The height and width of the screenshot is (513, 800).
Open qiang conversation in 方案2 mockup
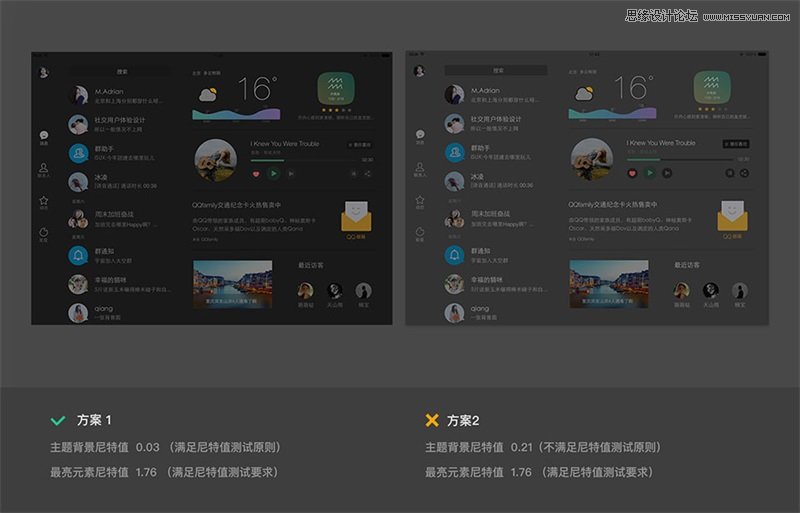[x=496, y=312]
